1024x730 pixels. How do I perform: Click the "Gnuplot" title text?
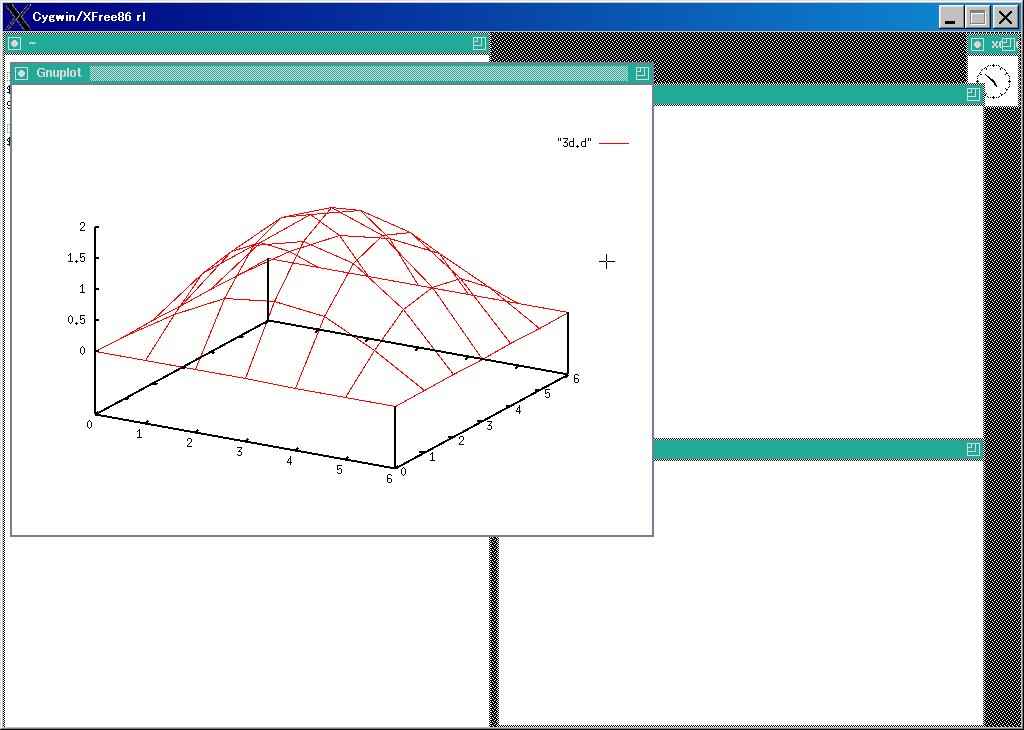59,72
